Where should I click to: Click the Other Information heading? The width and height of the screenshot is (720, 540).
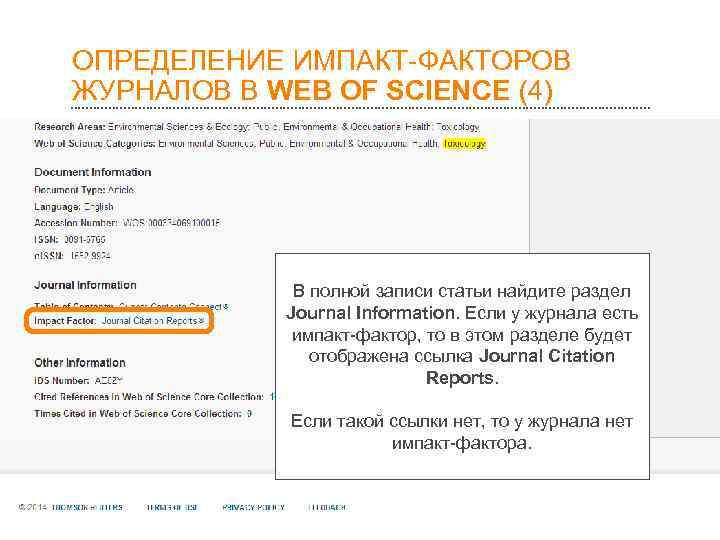(x=80, y=363)
